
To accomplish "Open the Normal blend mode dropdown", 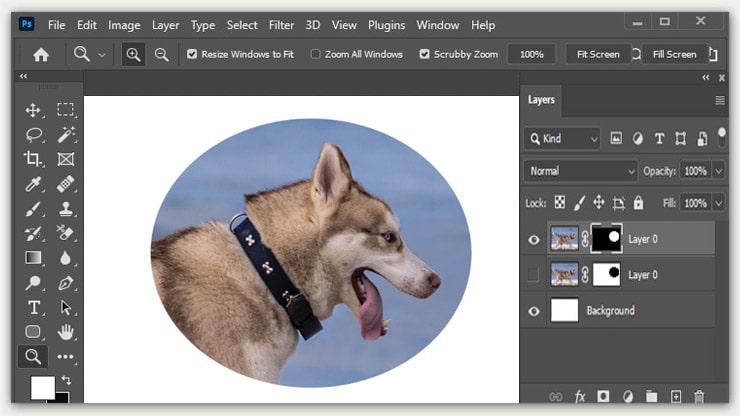I will pos(580,171).
